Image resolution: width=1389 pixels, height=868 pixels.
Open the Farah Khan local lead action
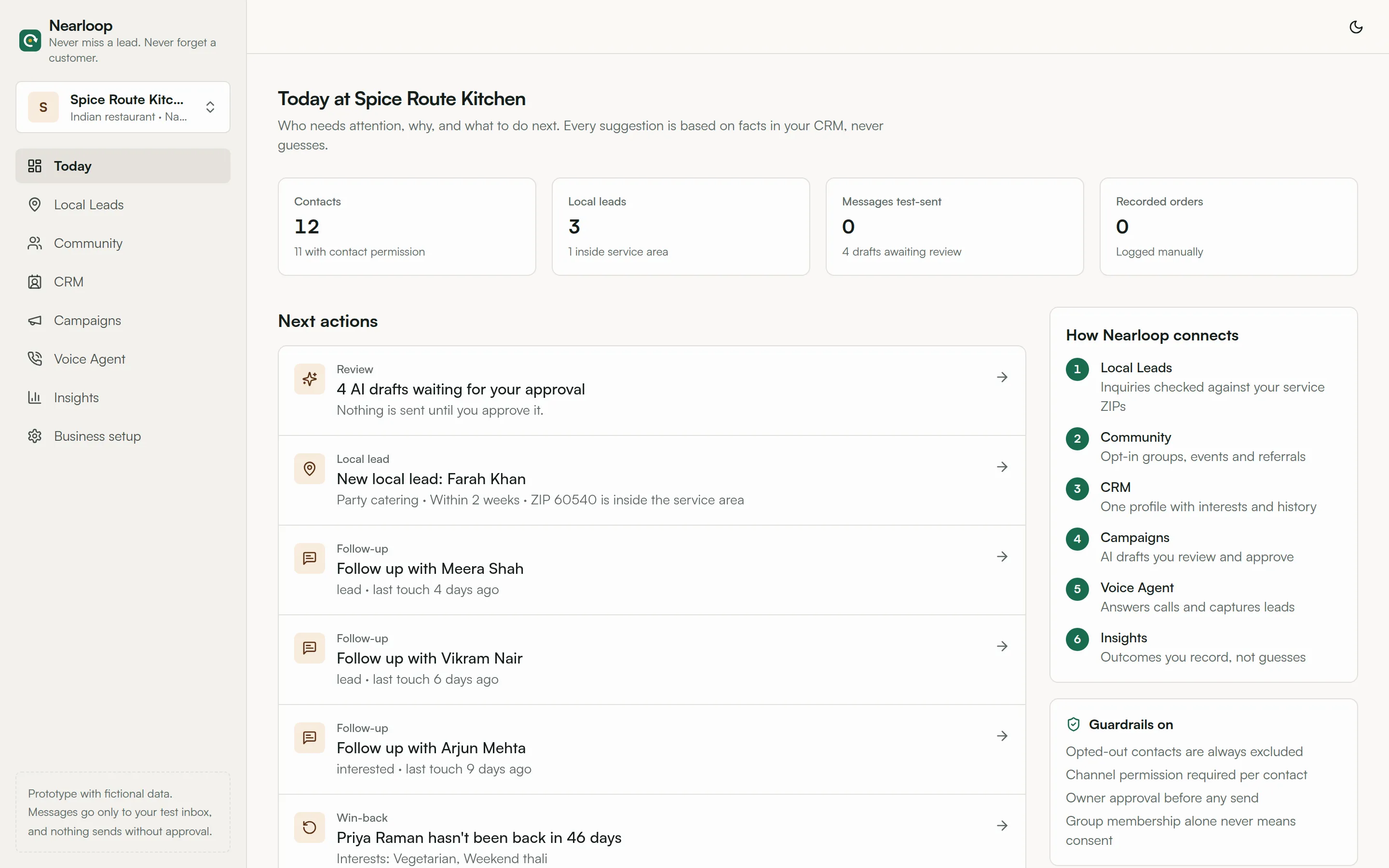point(652,480)
